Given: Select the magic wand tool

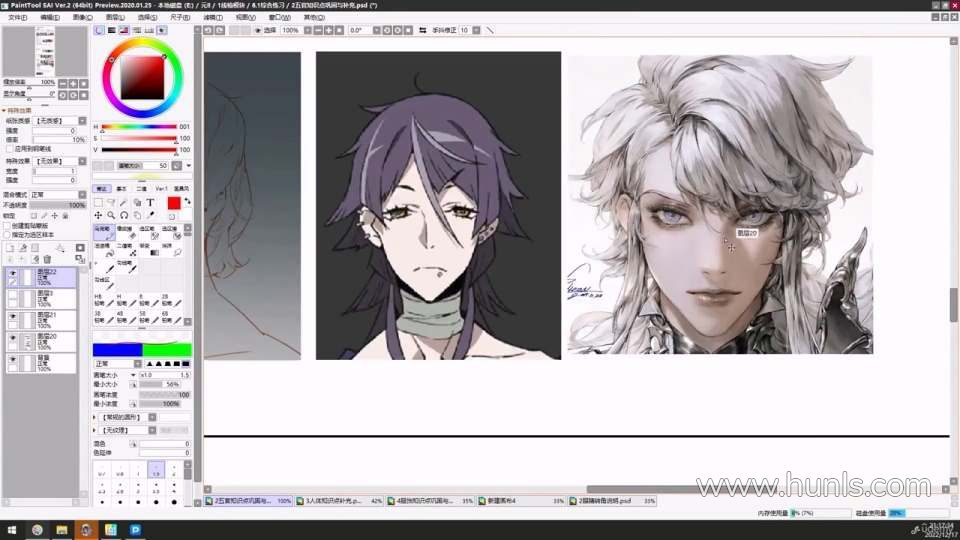Looking at the screenshot, I should coord(124,202).
